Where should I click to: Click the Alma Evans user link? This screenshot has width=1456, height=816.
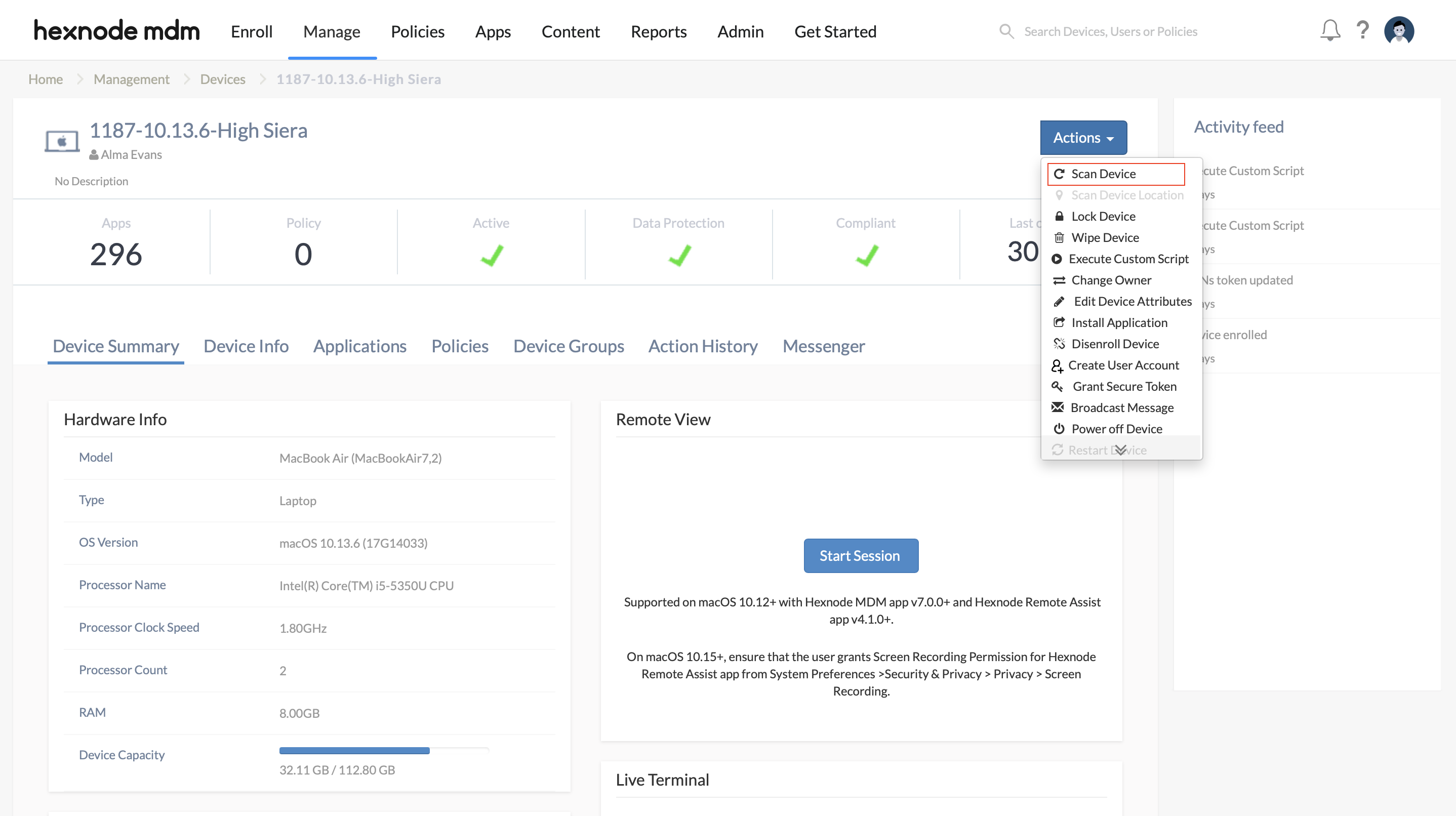tap(131, 155)
